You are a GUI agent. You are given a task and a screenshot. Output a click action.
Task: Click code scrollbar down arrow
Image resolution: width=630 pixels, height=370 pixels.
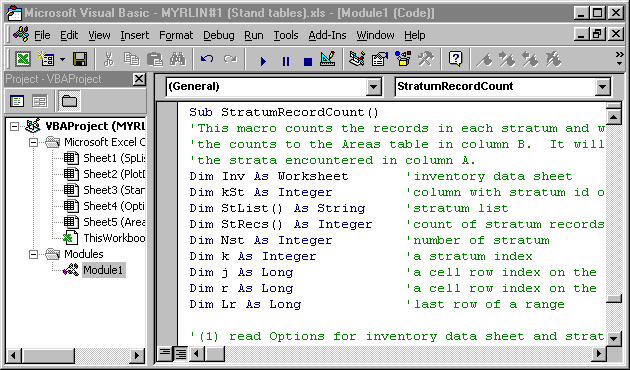[x=614, y=339]
